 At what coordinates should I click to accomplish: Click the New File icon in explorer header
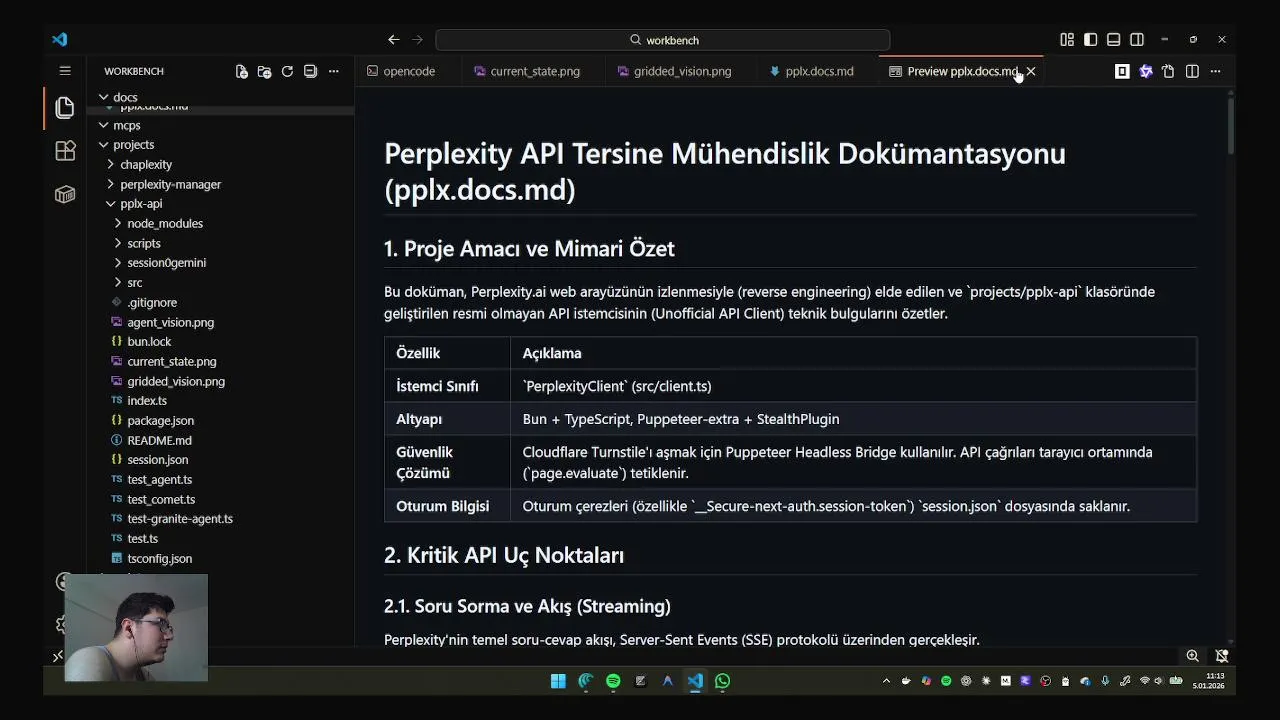241,71
